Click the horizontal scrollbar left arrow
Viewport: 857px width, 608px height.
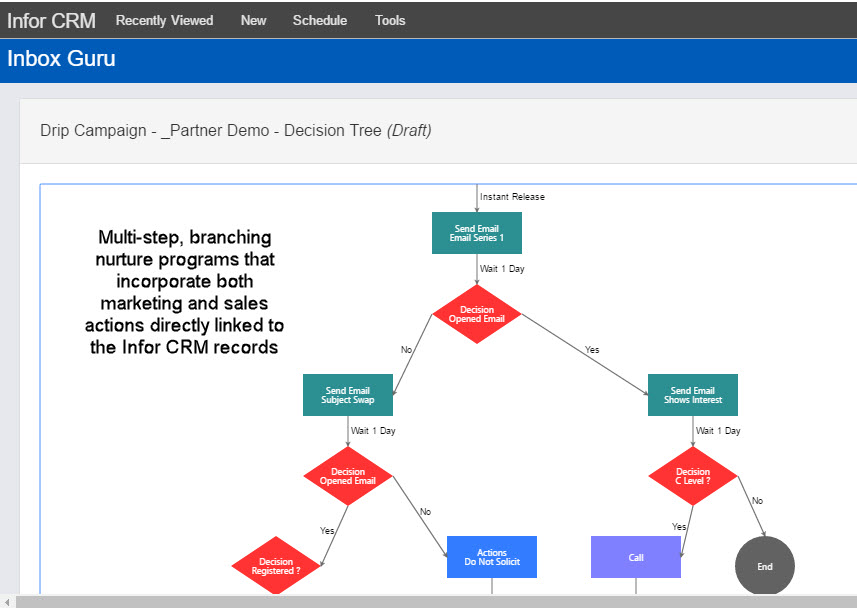pos(7,602)
